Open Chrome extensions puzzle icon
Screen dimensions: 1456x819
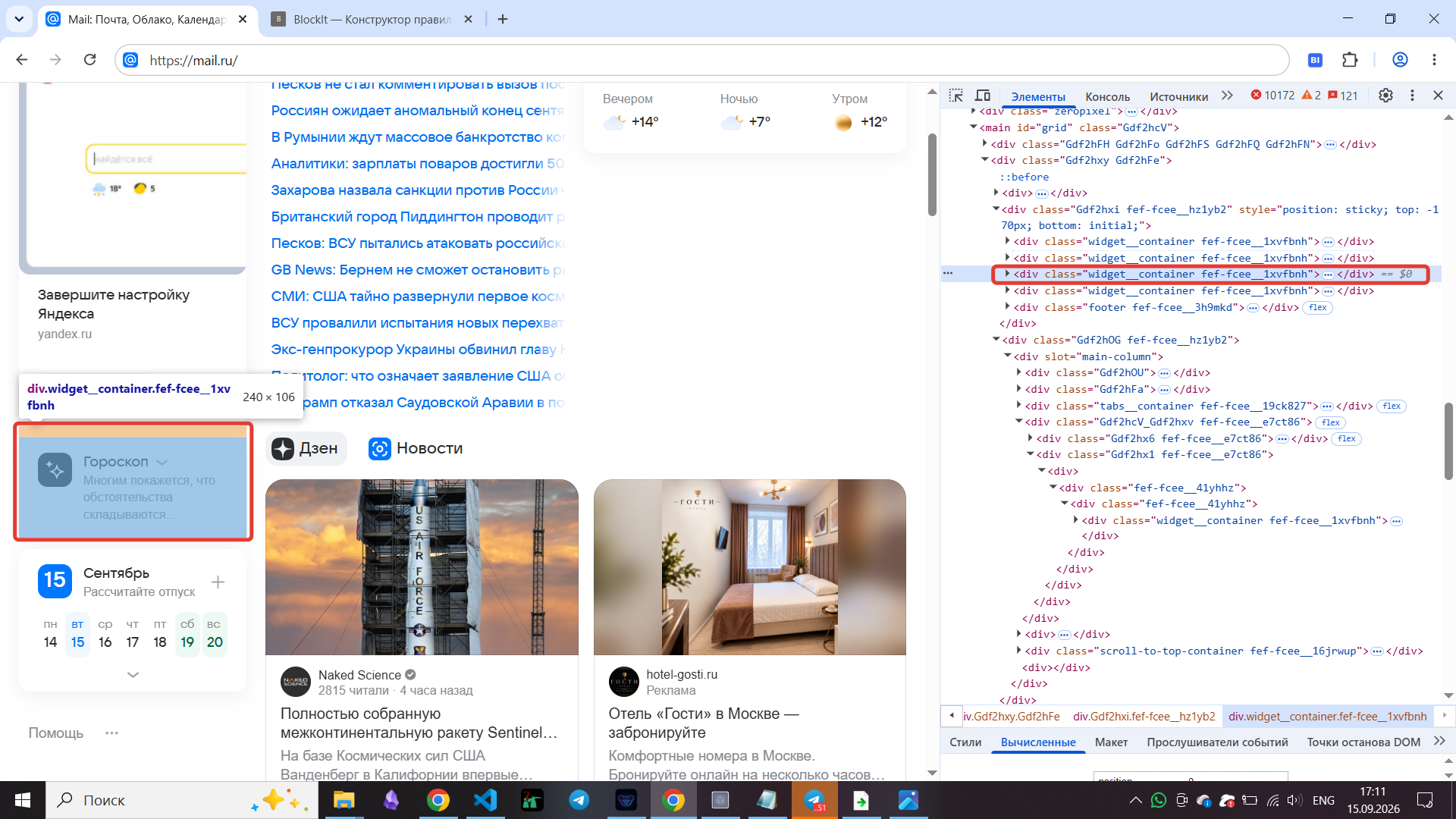pyautogui.click(x=1350, y=60)
